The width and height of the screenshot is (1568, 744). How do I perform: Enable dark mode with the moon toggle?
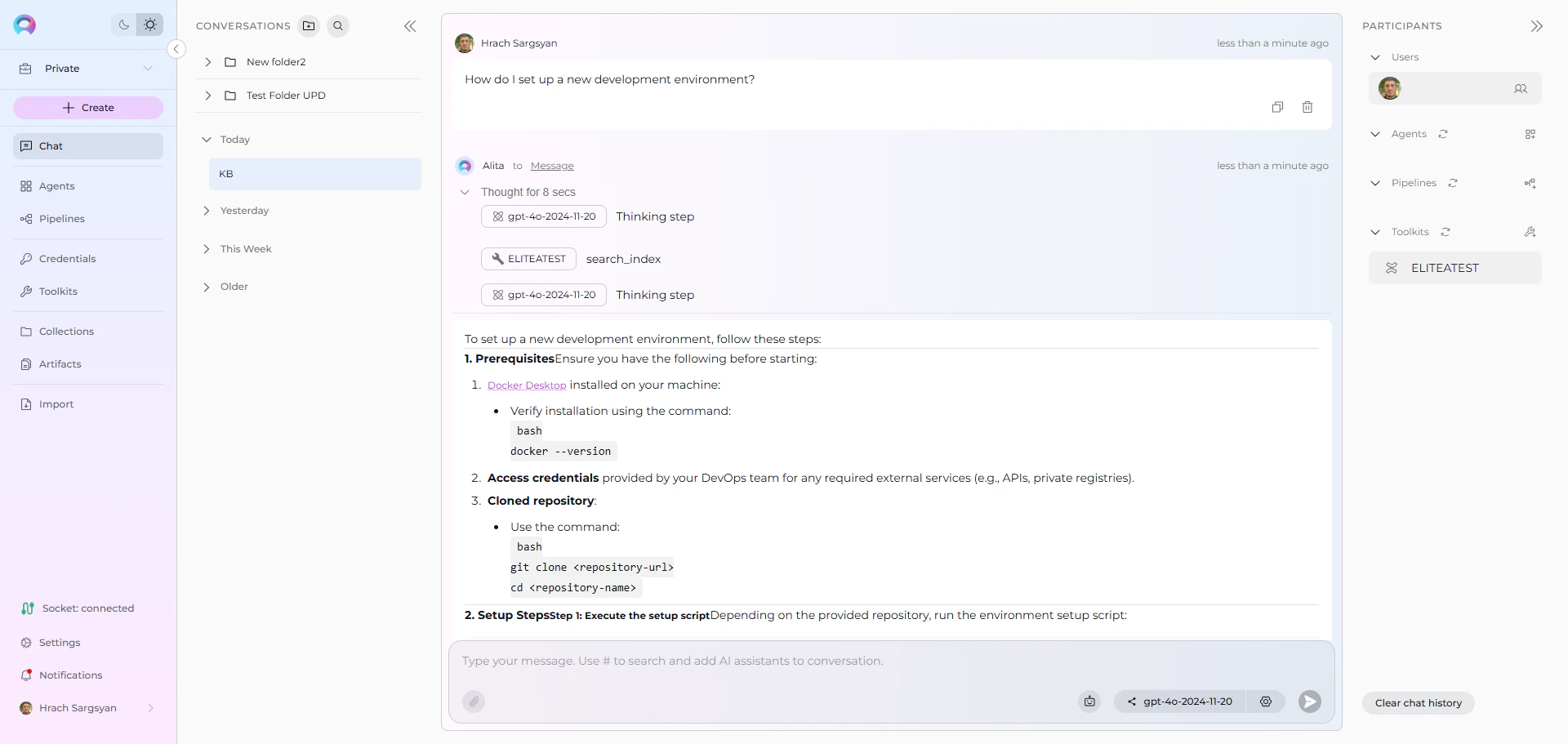tap(123, 25)
